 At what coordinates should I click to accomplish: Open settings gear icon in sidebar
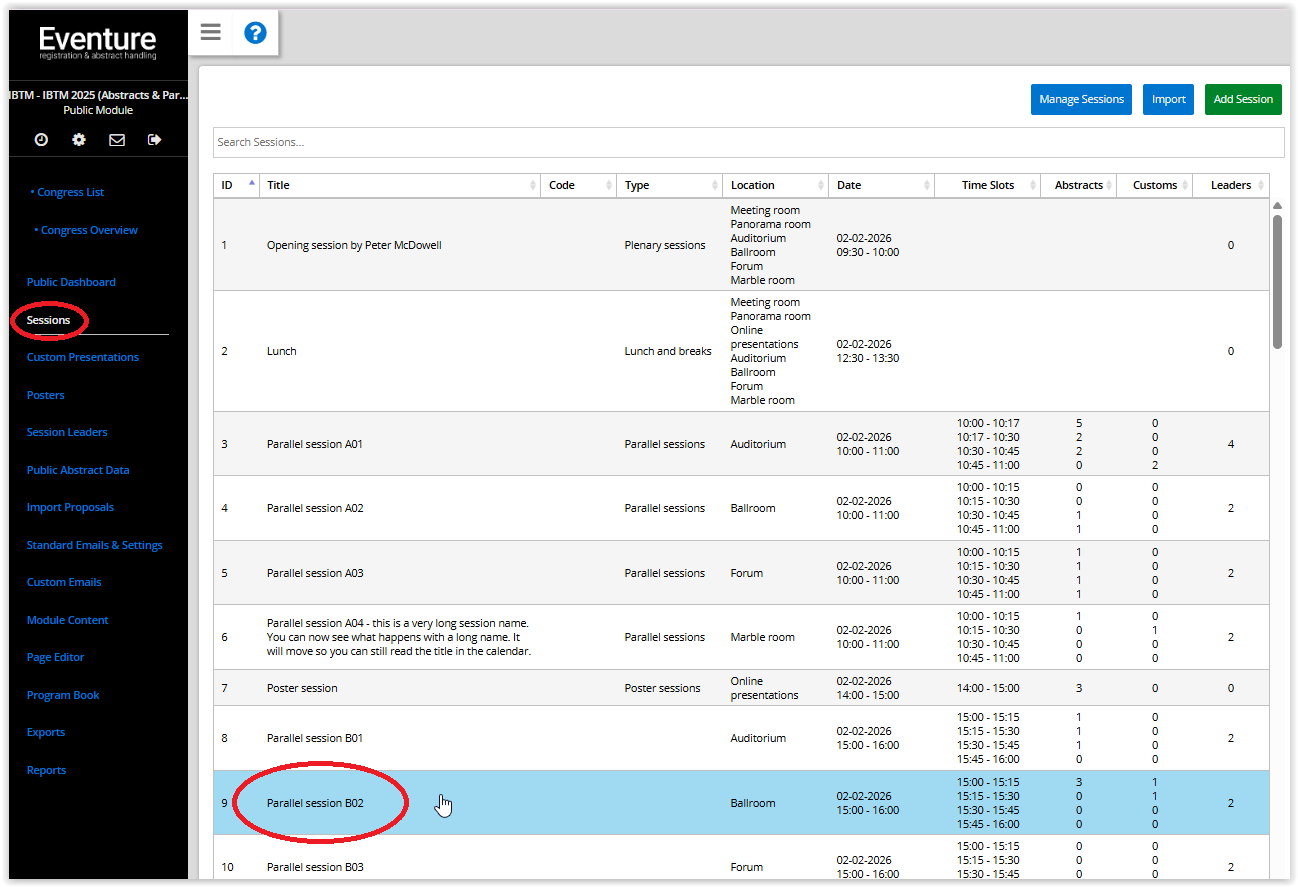[x=79, y=140]
